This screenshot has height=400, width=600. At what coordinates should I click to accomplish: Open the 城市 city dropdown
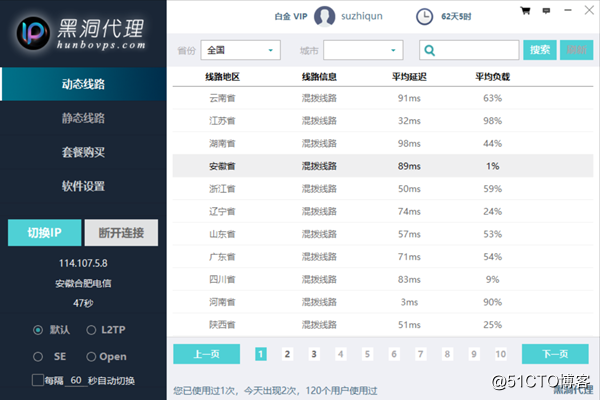(x=363, y=50)
